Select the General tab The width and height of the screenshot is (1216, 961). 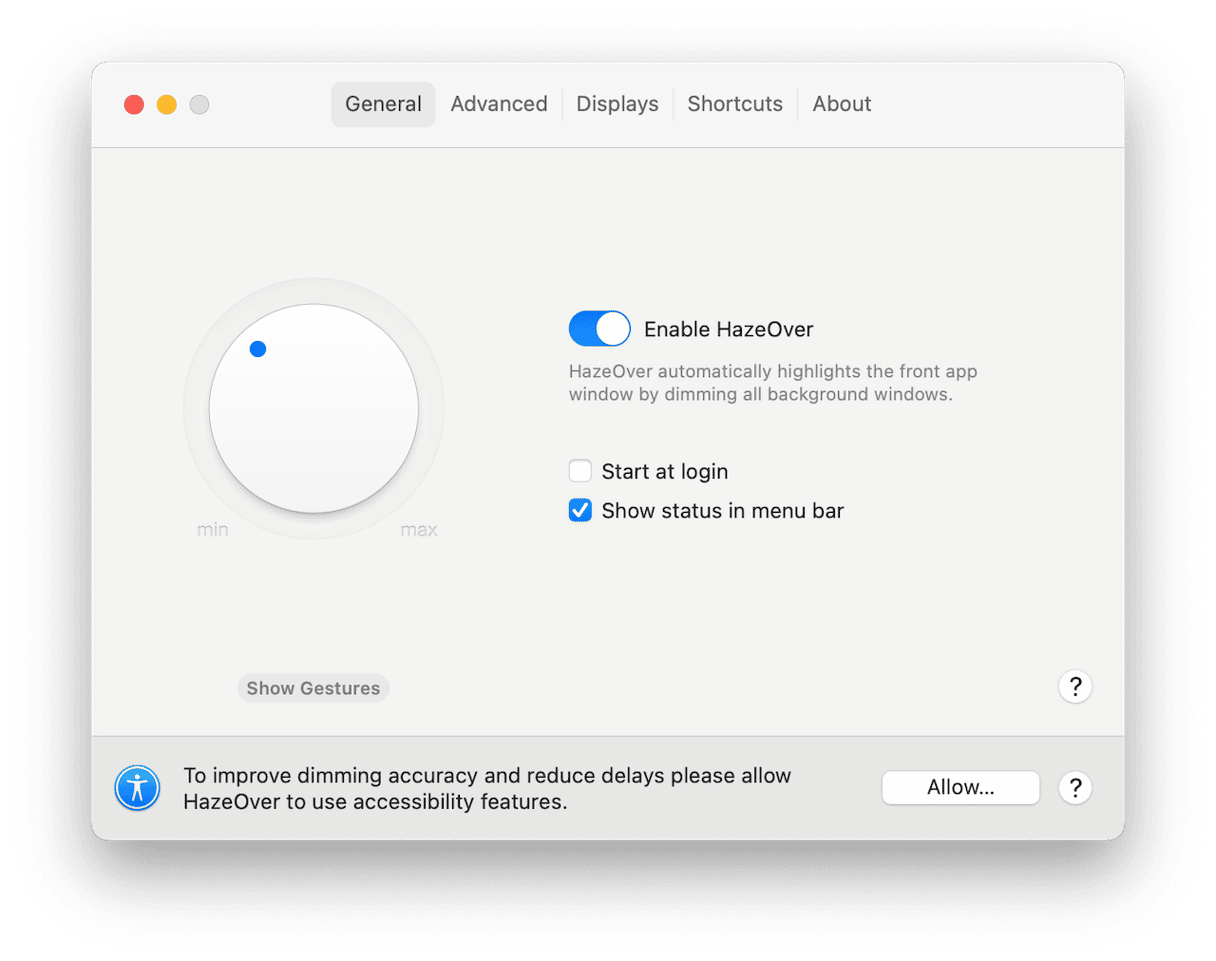(383, 104)
